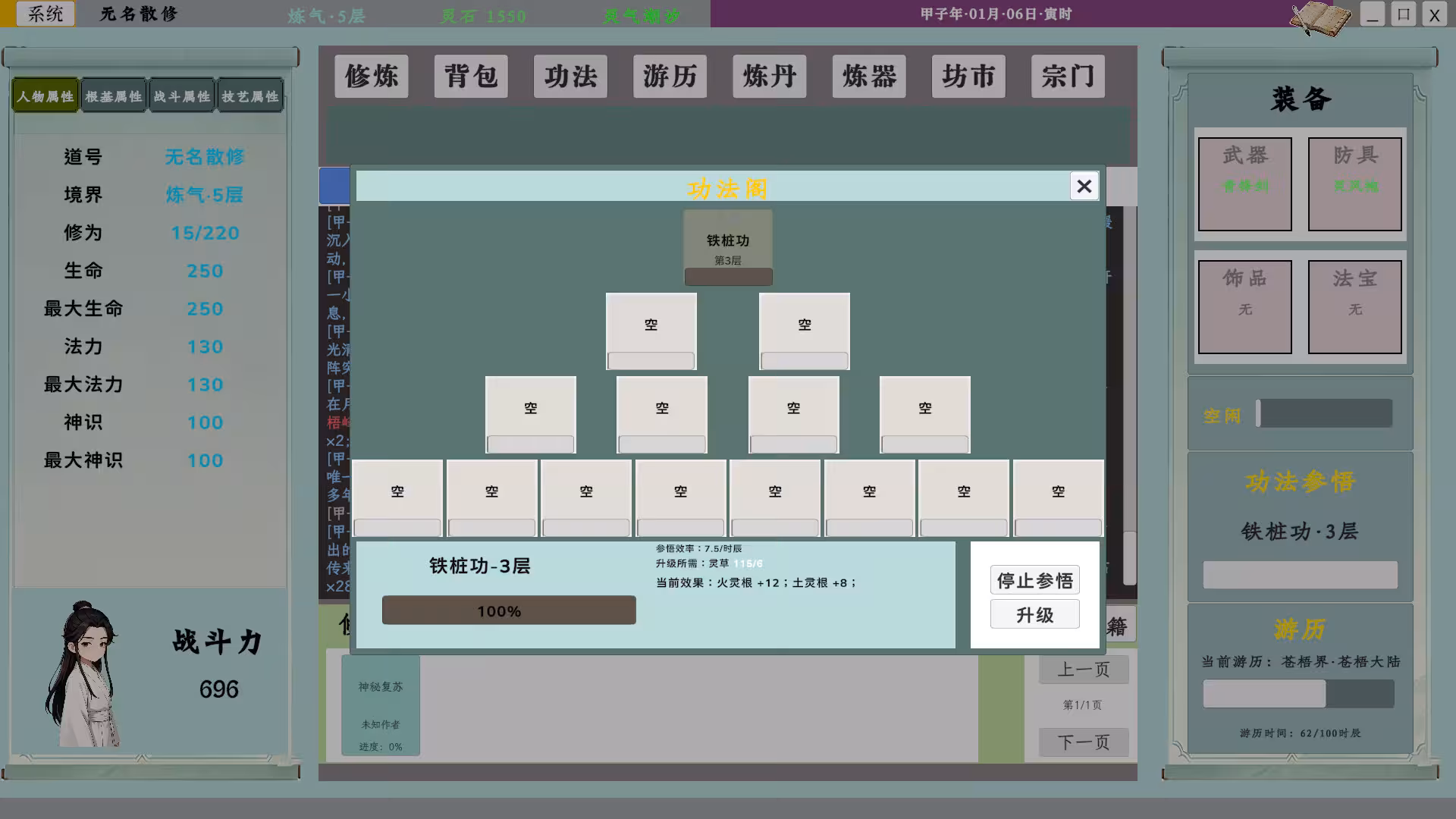Open the 功法 techniques menu

point(570,76)
